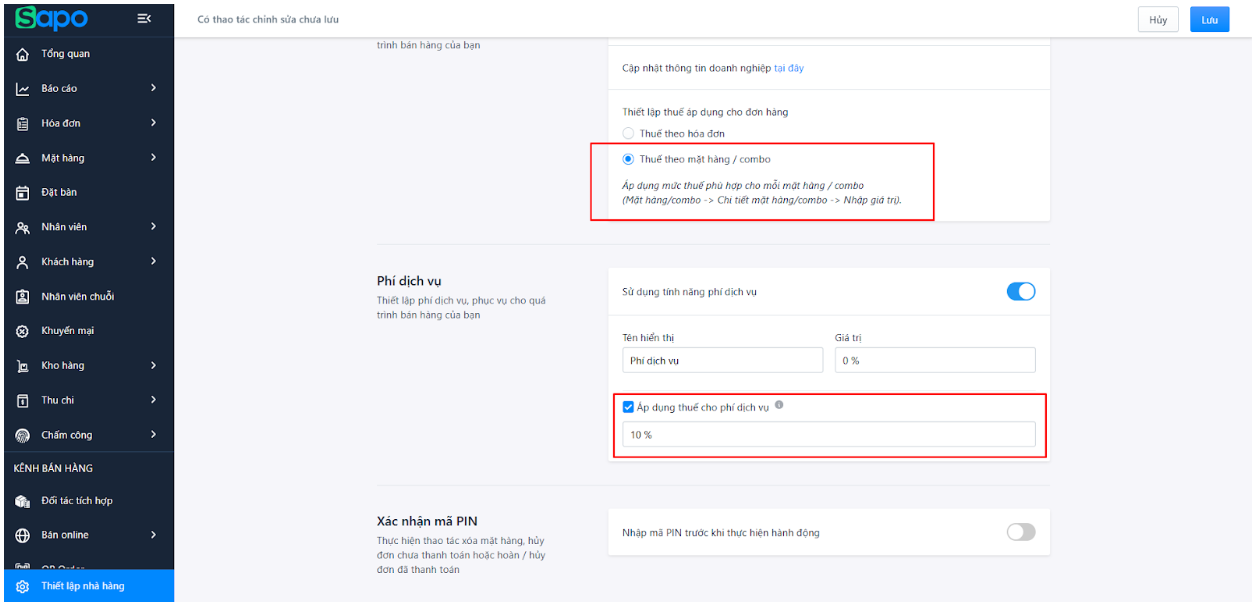Expand the Báo cáo submenu arrow
Viewport: 1256px width, 606px height.
[153, 88]
